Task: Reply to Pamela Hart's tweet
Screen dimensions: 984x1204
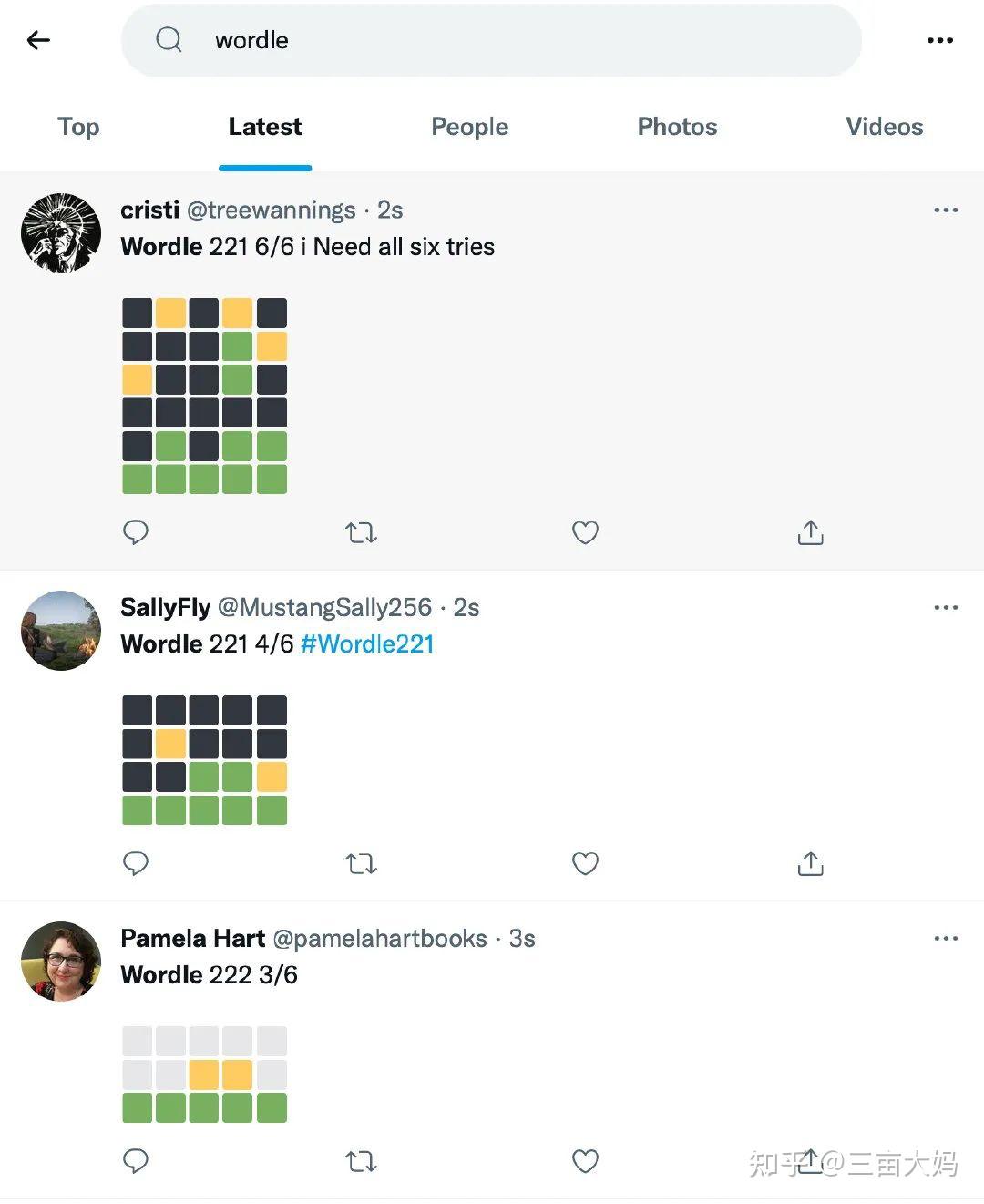Action: [x=136, y=1161]
